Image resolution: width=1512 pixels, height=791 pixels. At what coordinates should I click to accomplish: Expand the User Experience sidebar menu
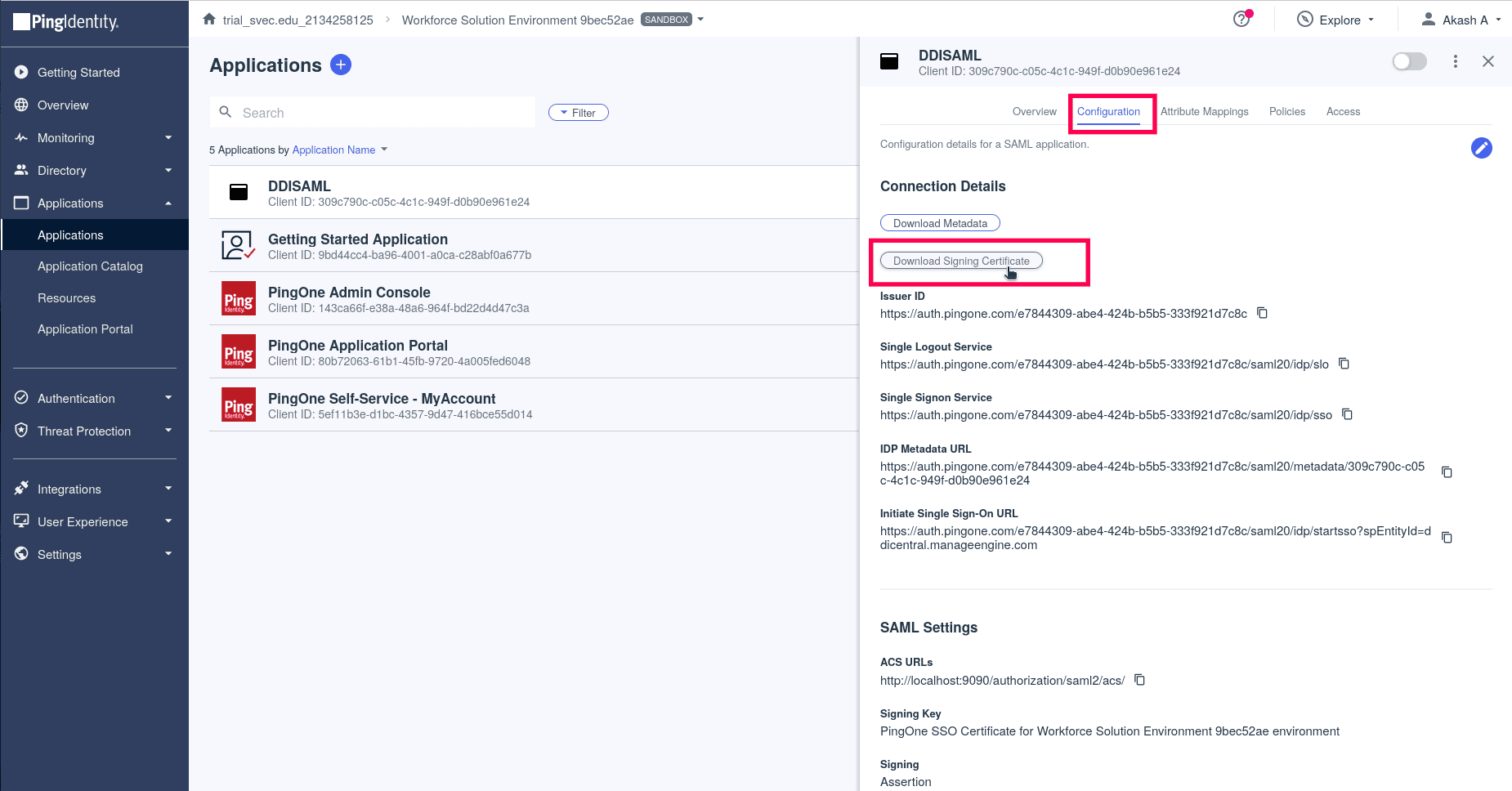click(168, 521)
